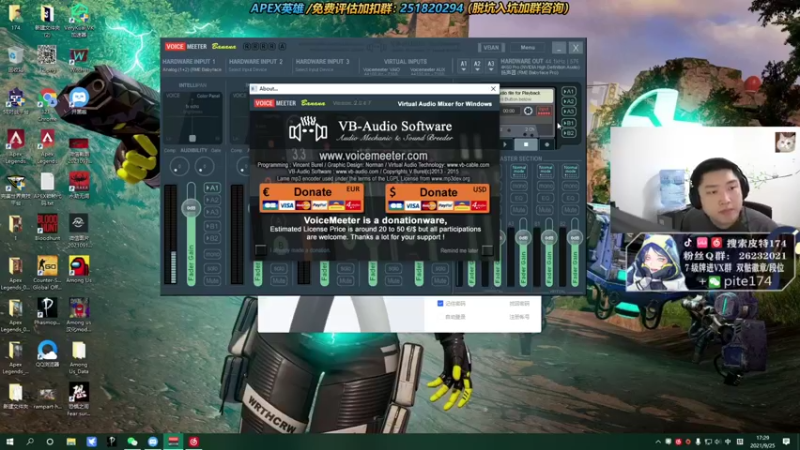Click the Gate knob on Hardware Input 1
Viewport: 800px width, 450px height.
pyautogui.click(x=205, y=166)
